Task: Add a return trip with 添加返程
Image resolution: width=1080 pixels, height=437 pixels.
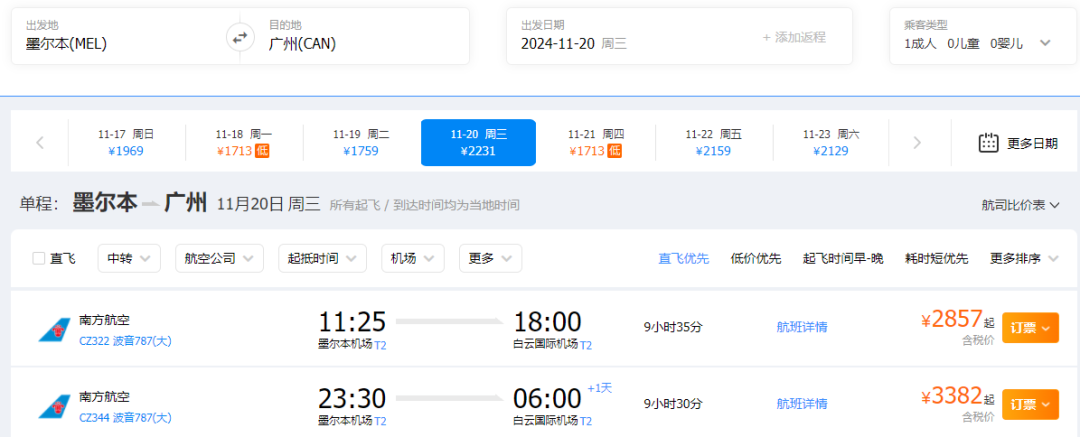Action: [x=794, y=37]
